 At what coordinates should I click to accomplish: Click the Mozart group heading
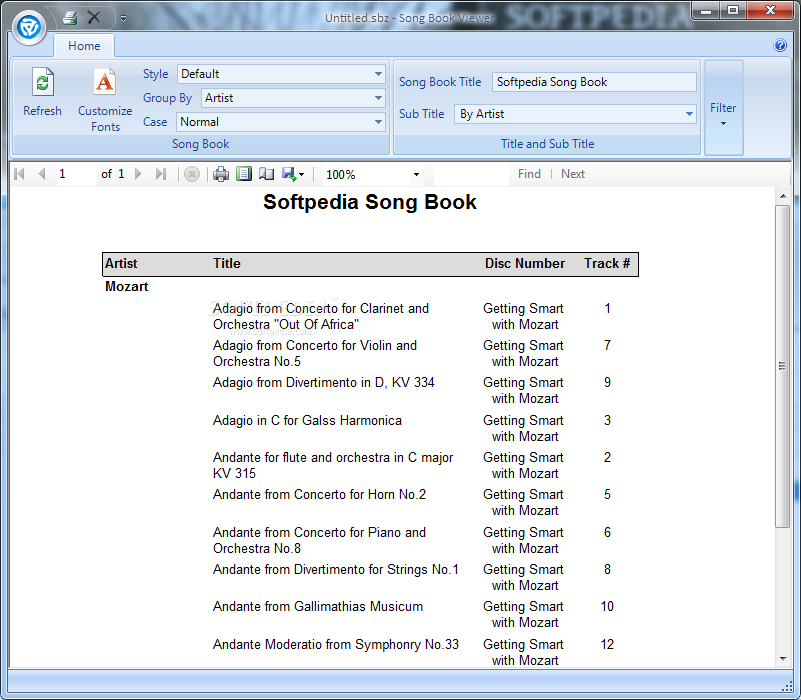pos(127,287)
